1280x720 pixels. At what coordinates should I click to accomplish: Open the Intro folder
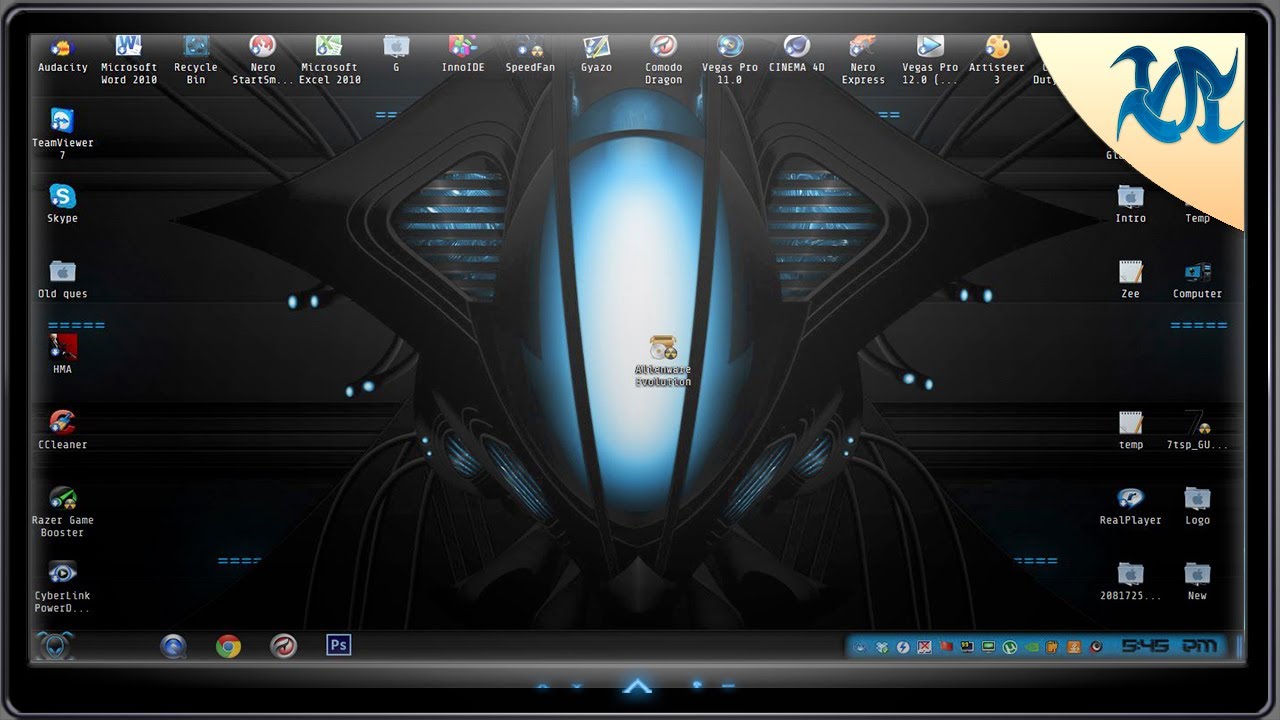tap(1131, 204)
